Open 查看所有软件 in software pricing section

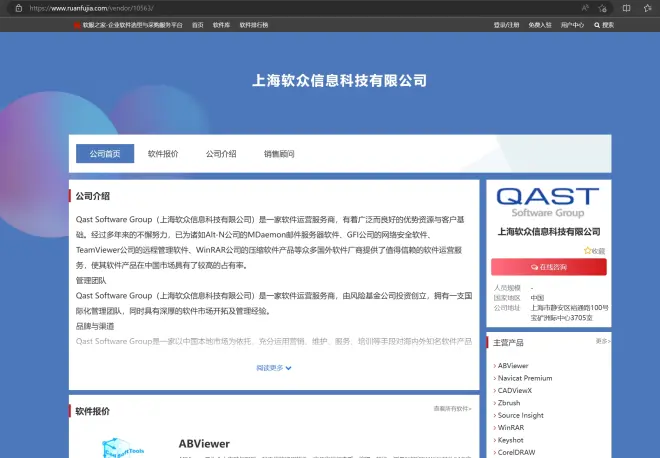point(452,409)
